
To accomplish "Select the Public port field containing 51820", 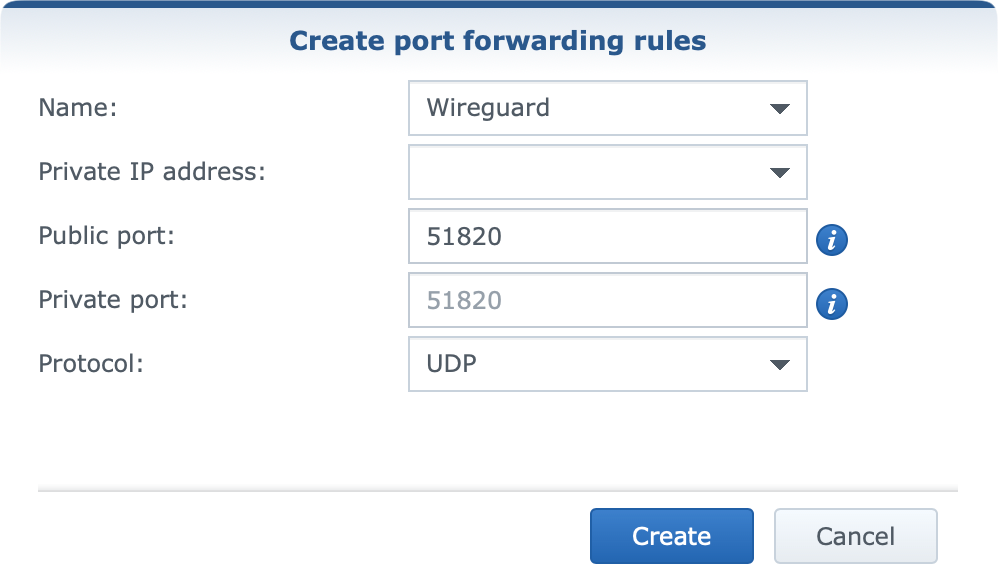I will [600, 236].
